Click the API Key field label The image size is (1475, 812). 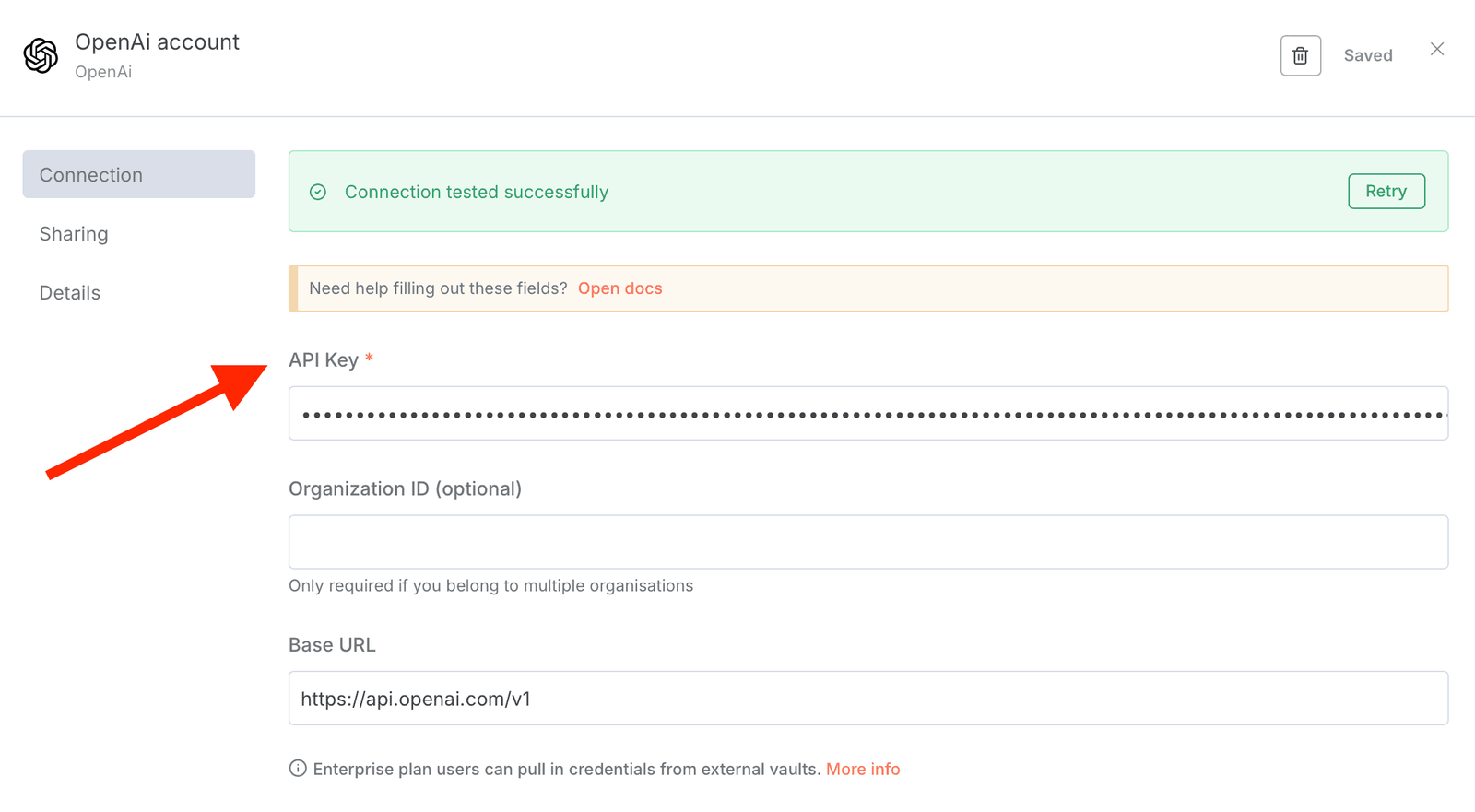coord(324,360)
